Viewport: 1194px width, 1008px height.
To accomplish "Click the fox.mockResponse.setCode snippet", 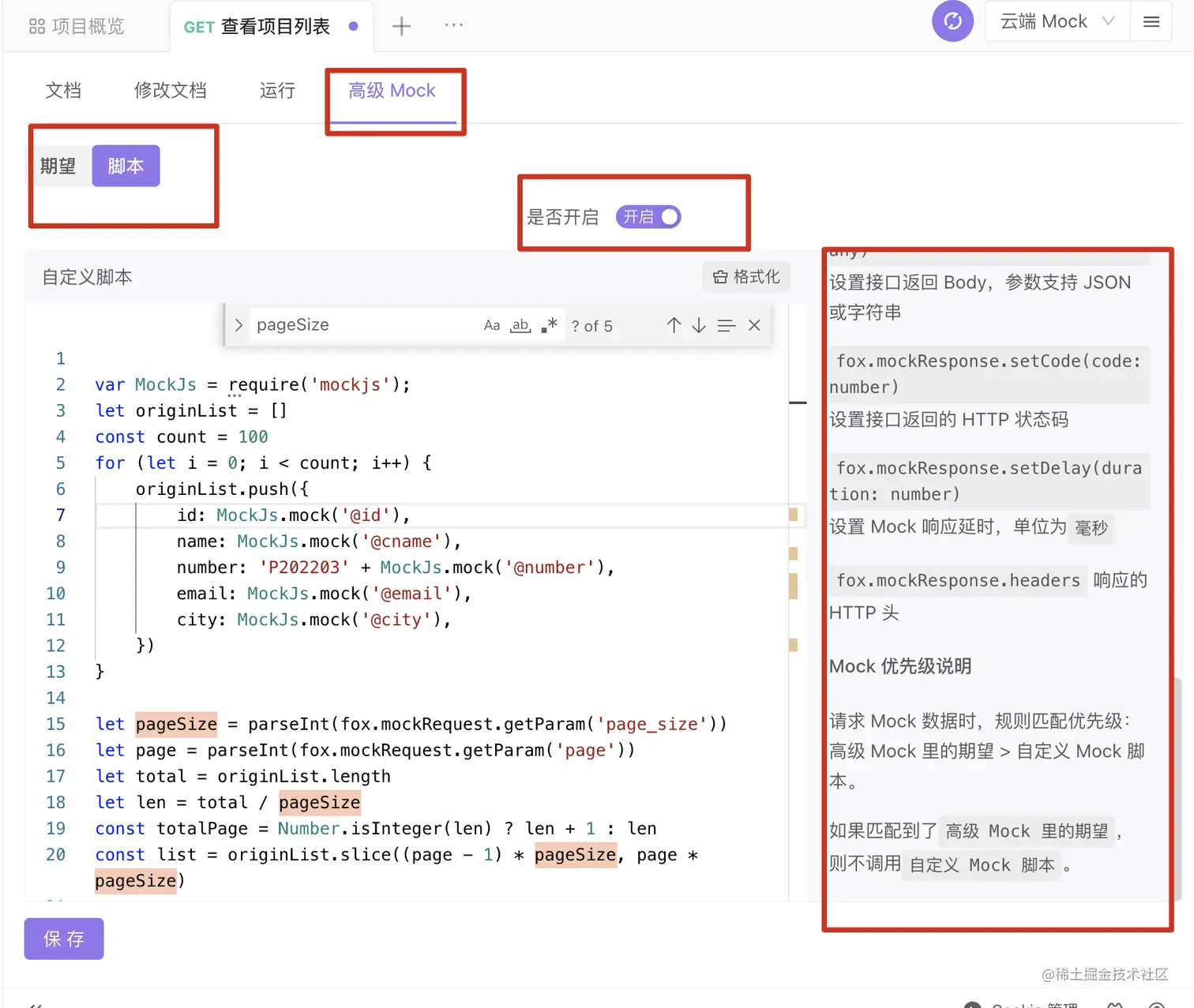I will (x=988, y=374).
